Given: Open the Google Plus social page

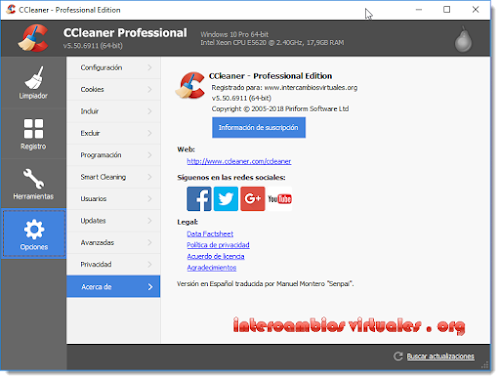Looking at the screenshot, I should [253, 199].
